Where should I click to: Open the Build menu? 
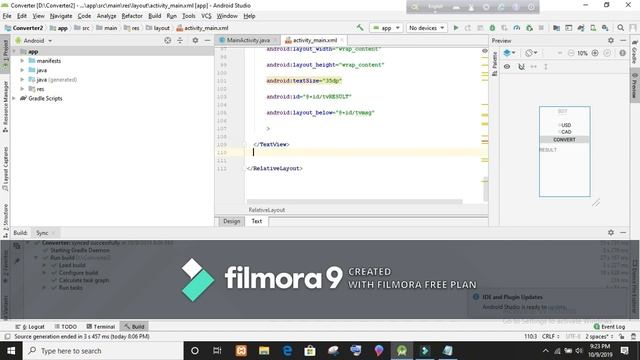pos(154,16)
